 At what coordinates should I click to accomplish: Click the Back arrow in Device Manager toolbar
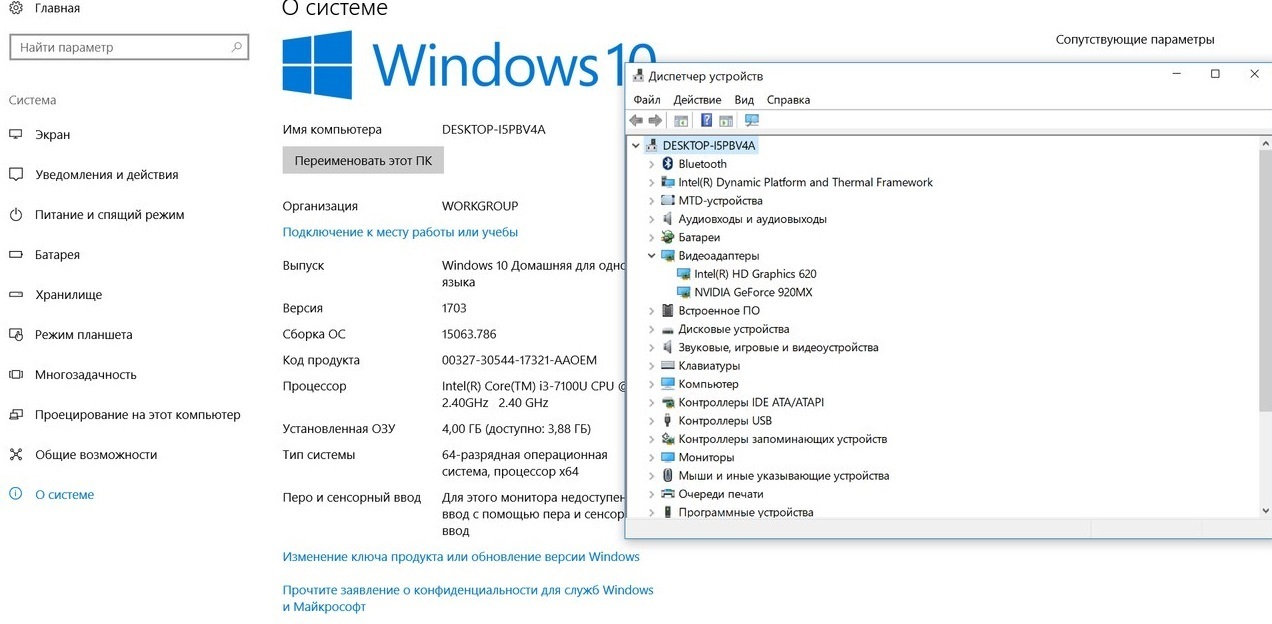(x=636, y=120)
